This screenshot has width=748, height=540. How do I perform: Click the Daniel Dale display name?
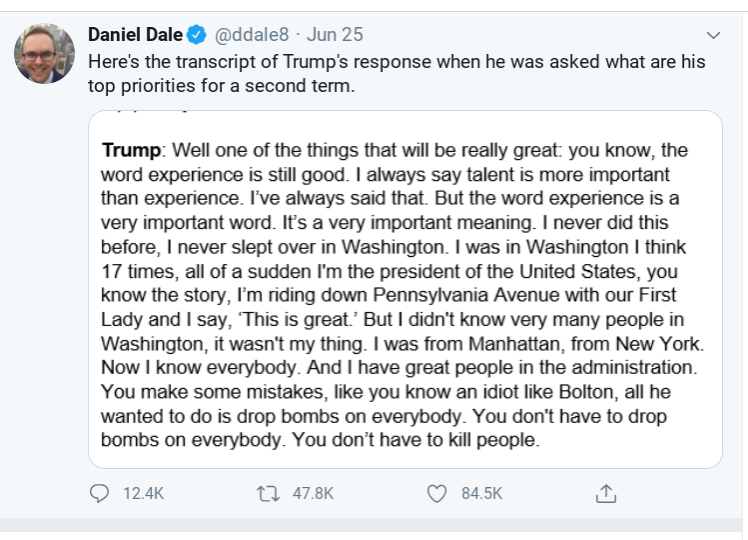point(135,35)
